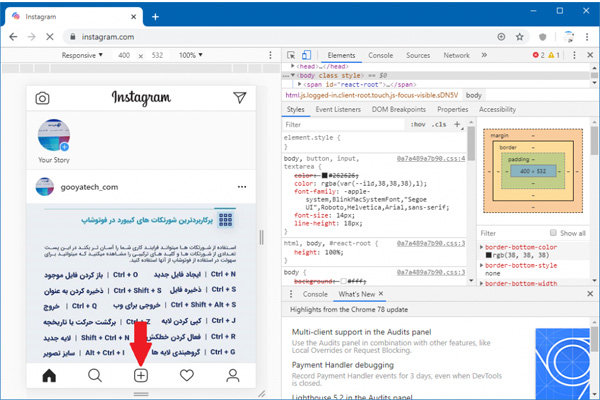The width and height of the screenshot is (600, 400).
Task: Click the Your Story avatar
Action: (54, 135)
